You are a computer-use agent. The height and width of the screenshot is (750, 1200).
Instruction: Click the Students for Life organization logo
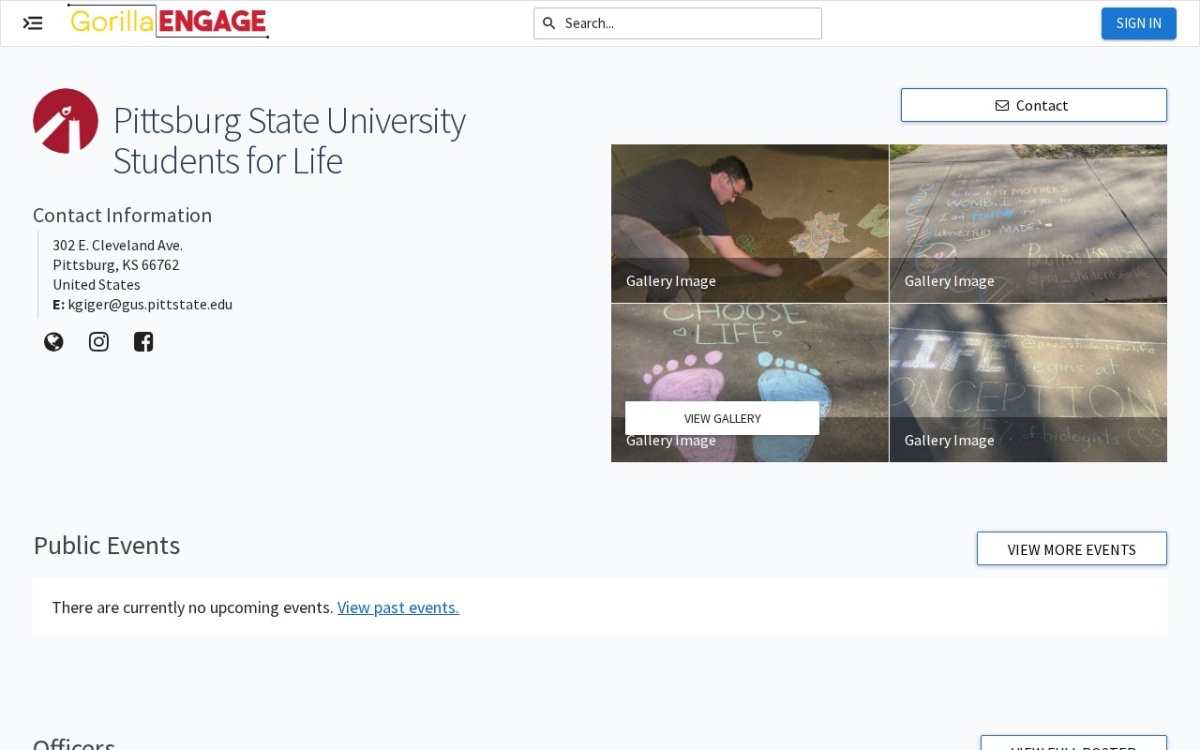click(x=66, y=121)
